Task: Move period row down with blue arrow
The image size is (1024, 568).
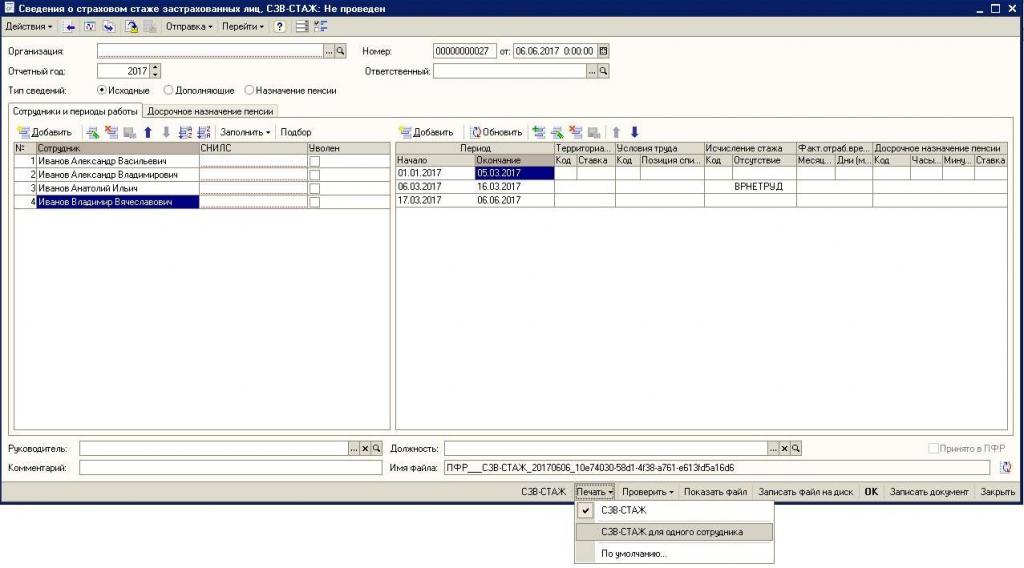Action: [x=634, y=132]
